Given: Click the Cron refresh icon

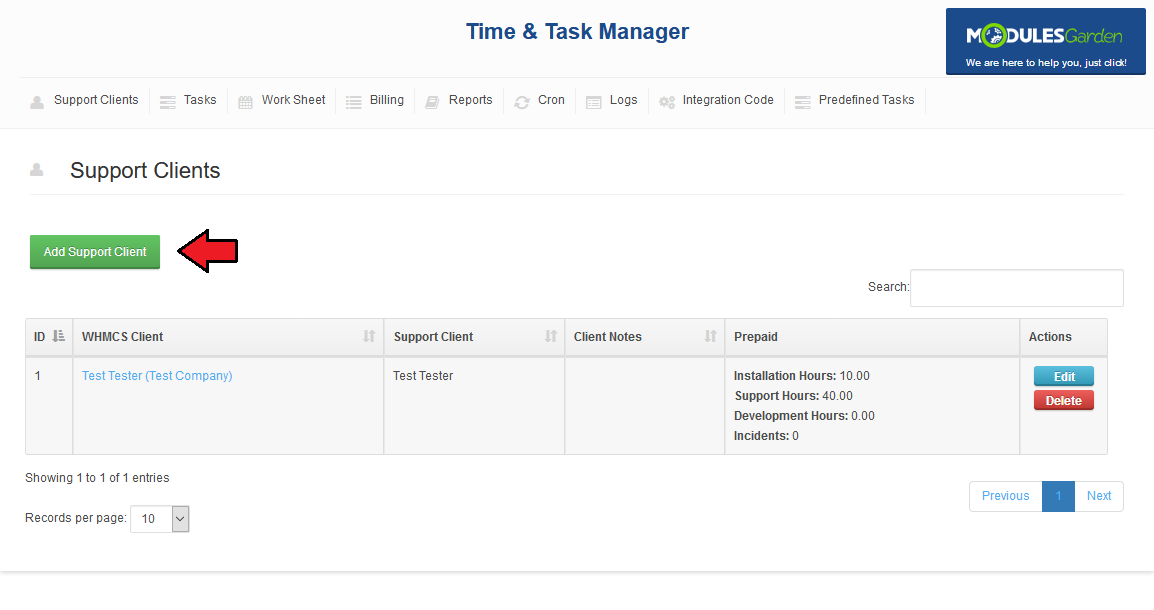Looking at the screenshot, I should tap(522, 102).
